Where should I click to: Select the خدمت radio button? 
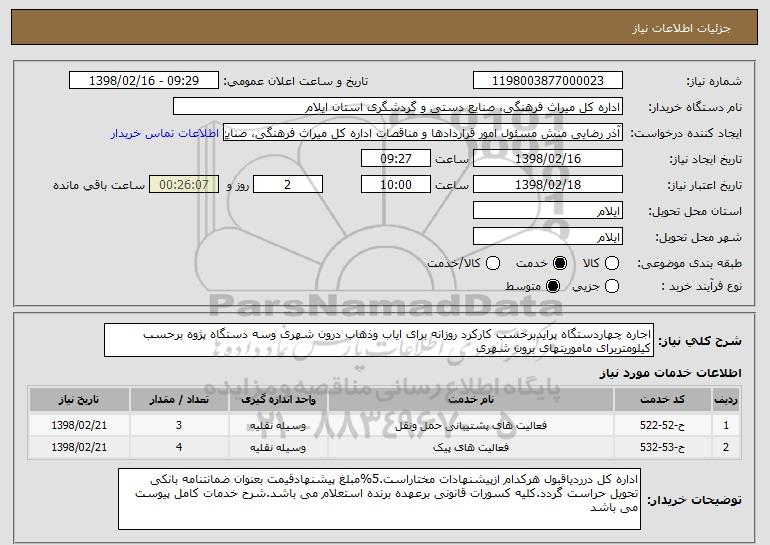click(x=560, y=263)
